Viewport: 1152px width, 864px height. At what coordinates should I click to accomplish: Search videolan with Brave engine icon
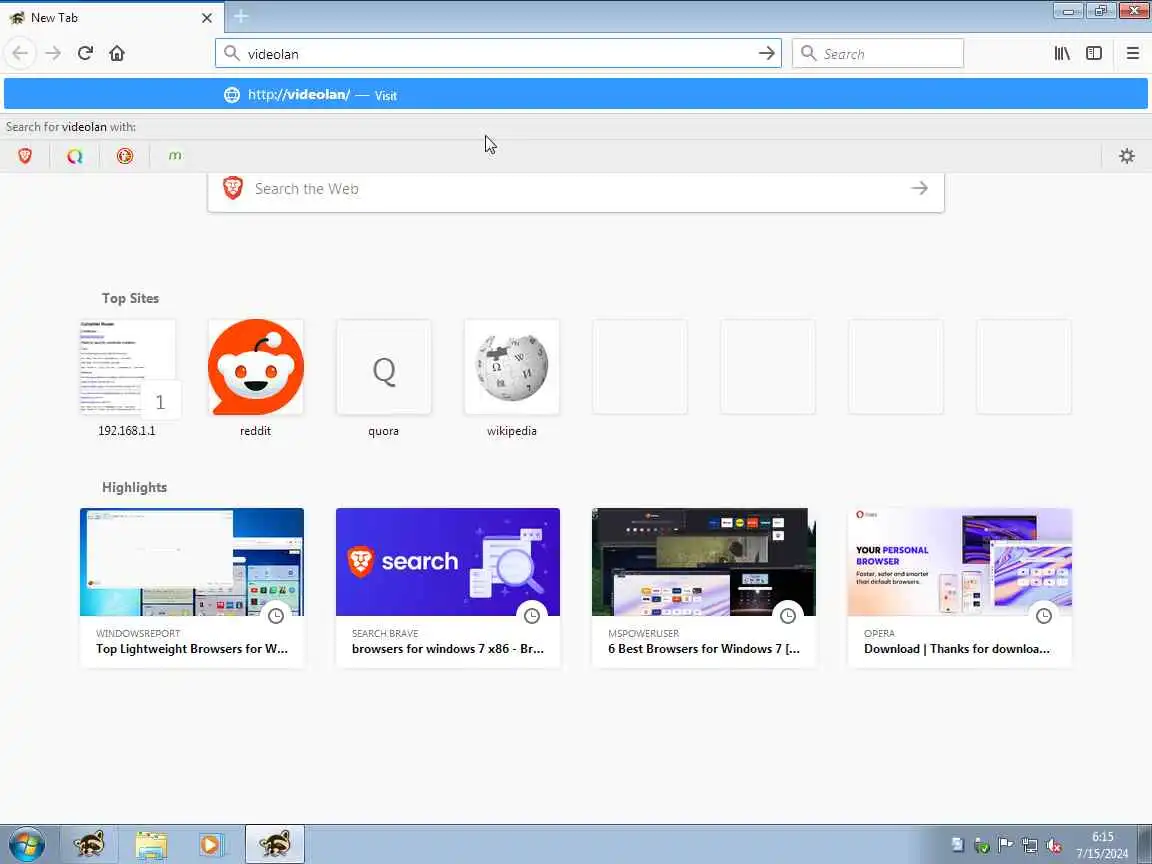(25, 156)
